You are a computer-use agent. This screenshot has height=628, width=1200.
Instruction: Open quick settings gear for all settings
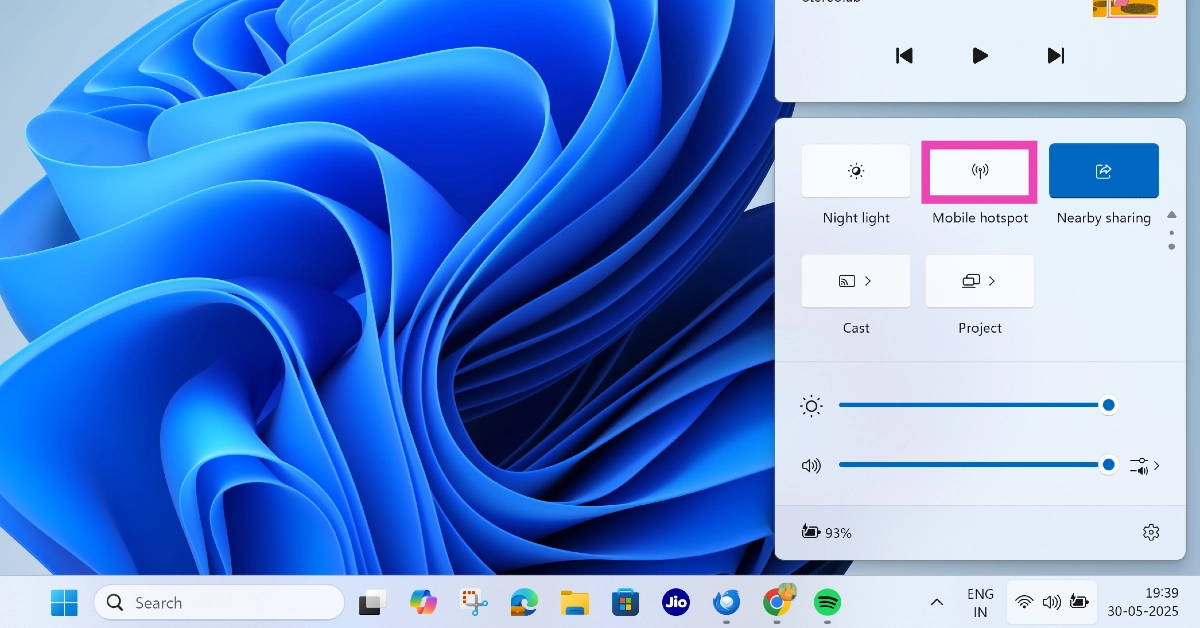1151,532
